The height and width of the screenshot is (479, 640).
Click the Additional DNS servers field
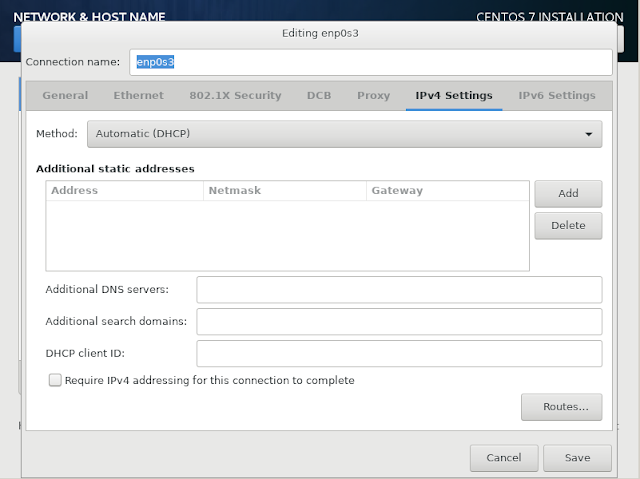399,290
